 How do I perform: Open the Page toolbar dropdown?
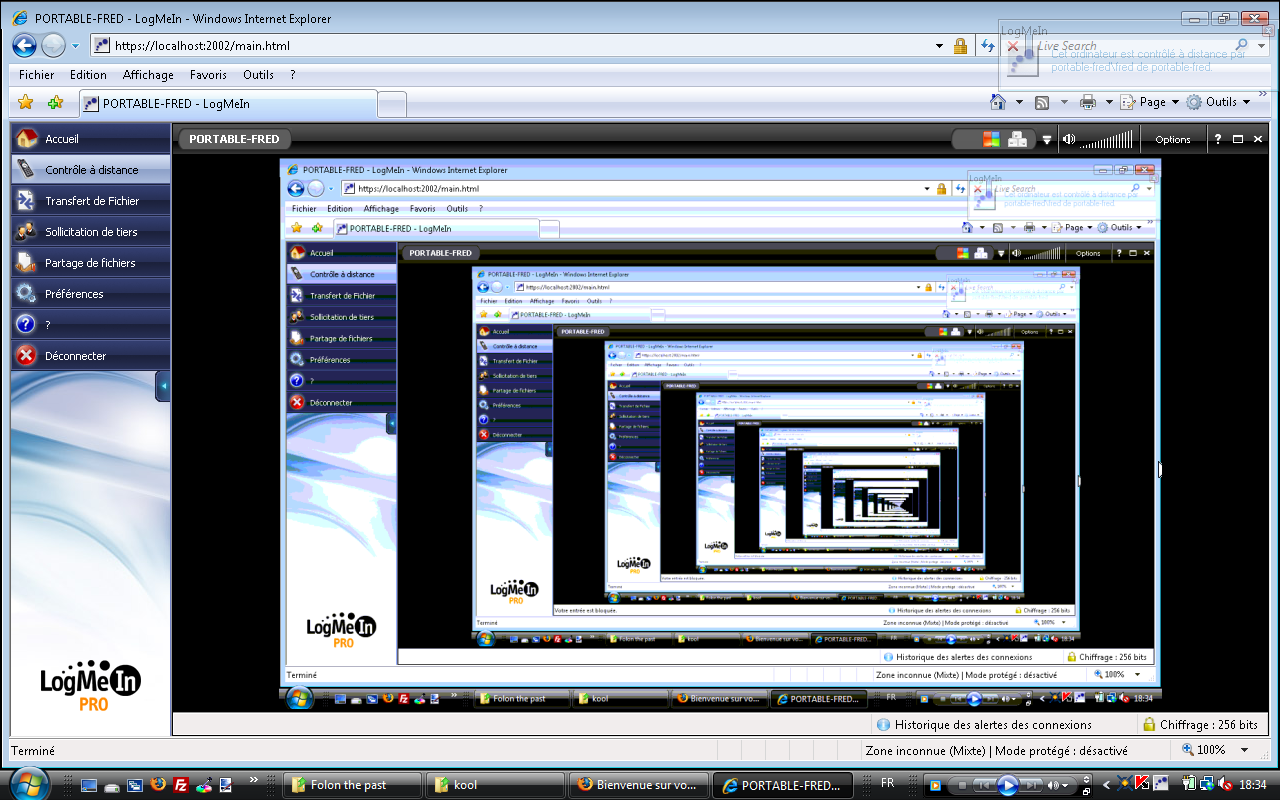(x=1149, y=102)
